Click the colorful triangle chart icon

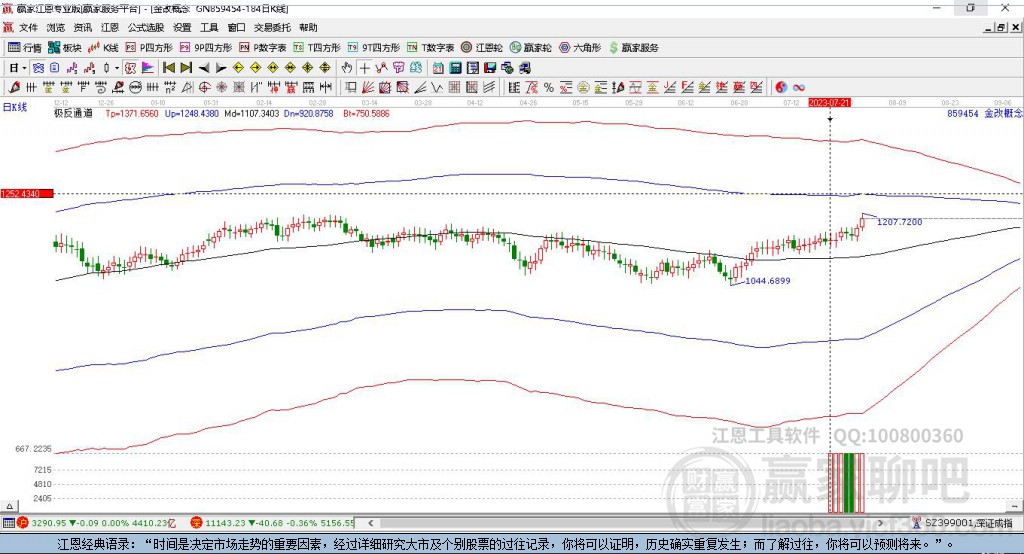click(x=148, y=68)
